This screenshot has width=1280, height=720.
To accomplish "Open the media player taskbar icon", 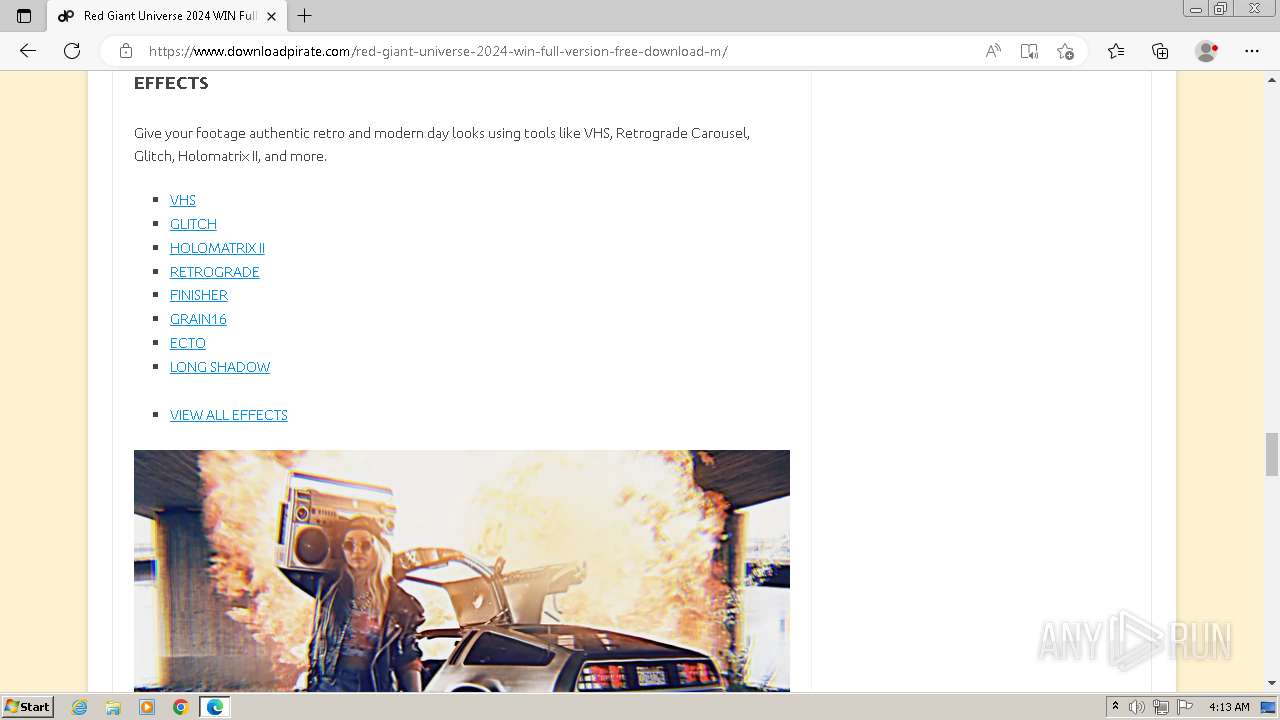I will click(147, 707).
